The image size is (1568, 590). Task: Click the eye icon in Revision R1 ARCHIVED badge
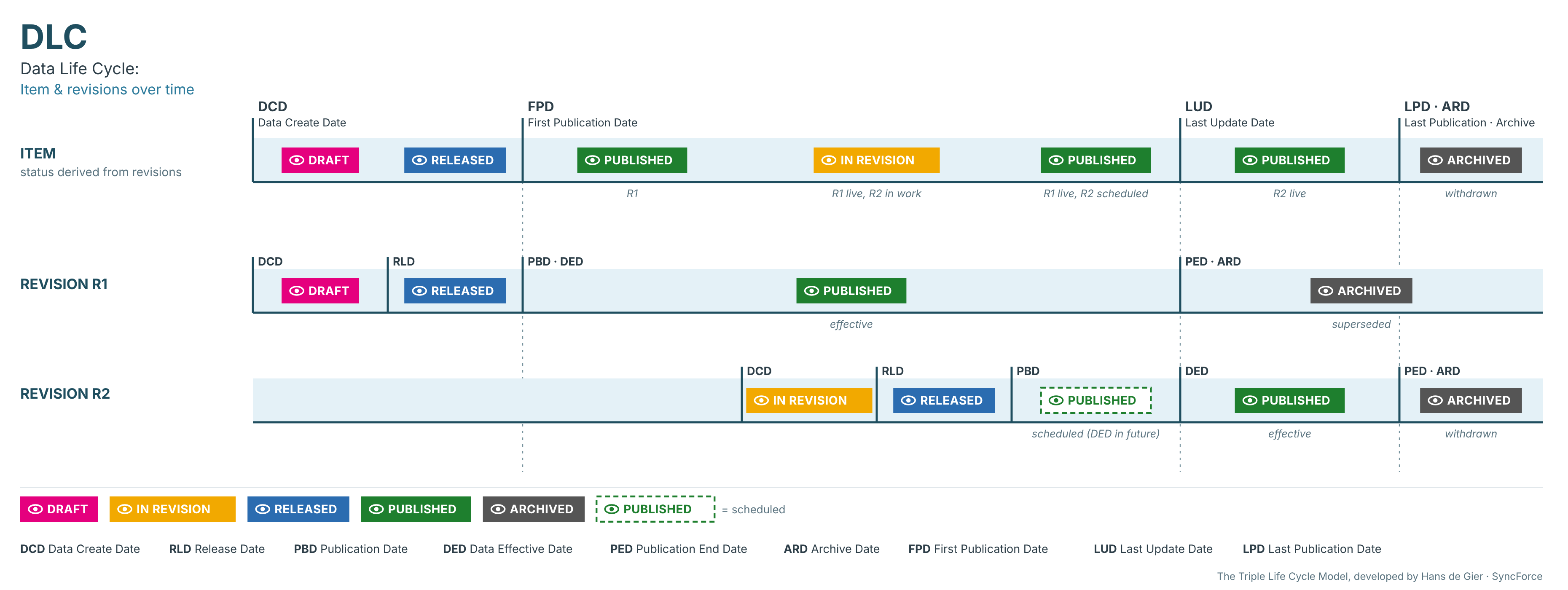(x=1326, y=291)
